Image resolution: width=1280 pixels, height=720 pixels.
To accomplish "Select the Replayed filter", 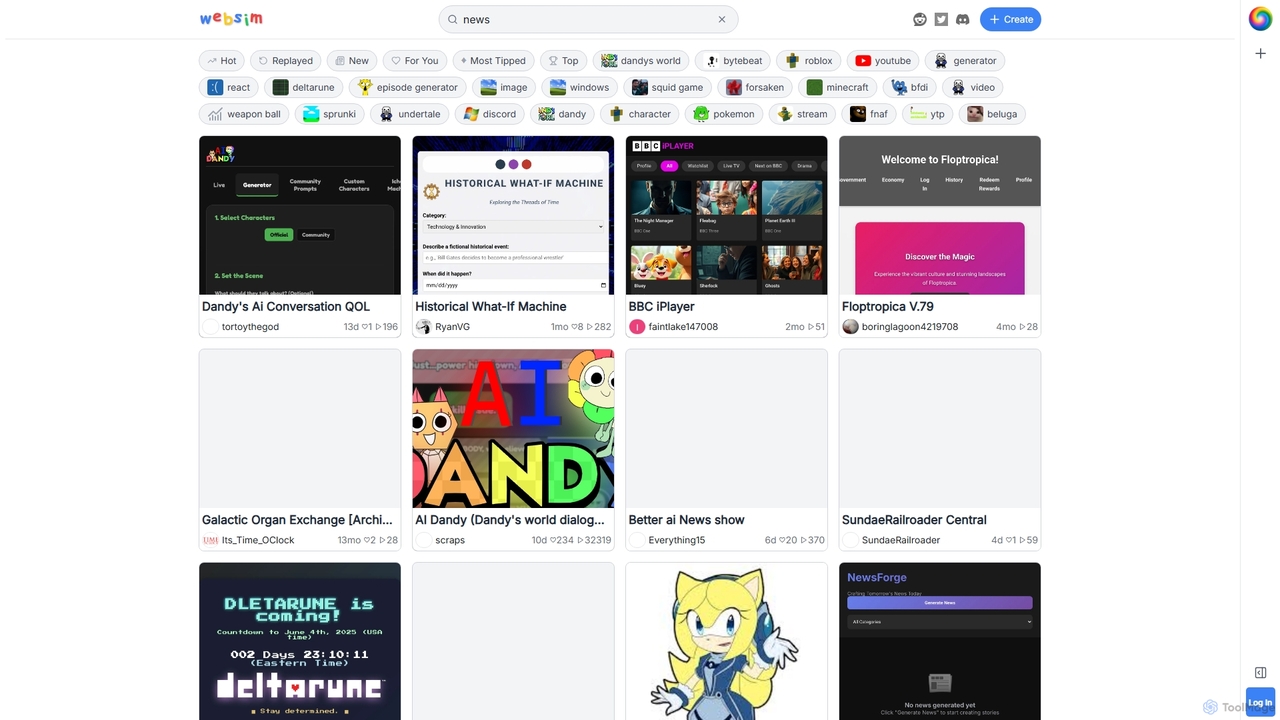I will pos(286,60).
